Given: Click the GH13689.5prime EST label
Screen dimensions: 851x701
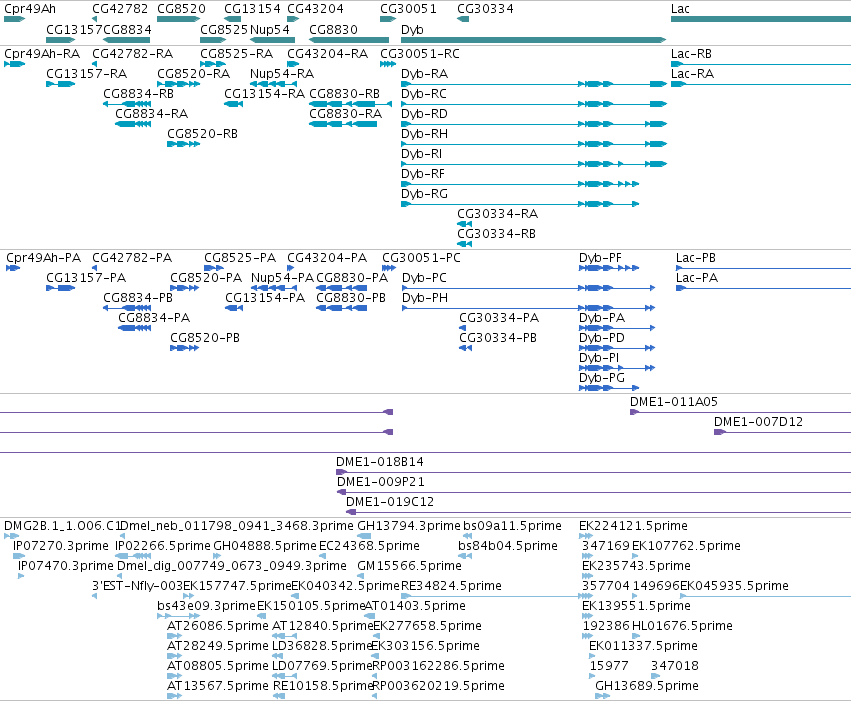Looking at the screenshot, I should coord(647,686).
